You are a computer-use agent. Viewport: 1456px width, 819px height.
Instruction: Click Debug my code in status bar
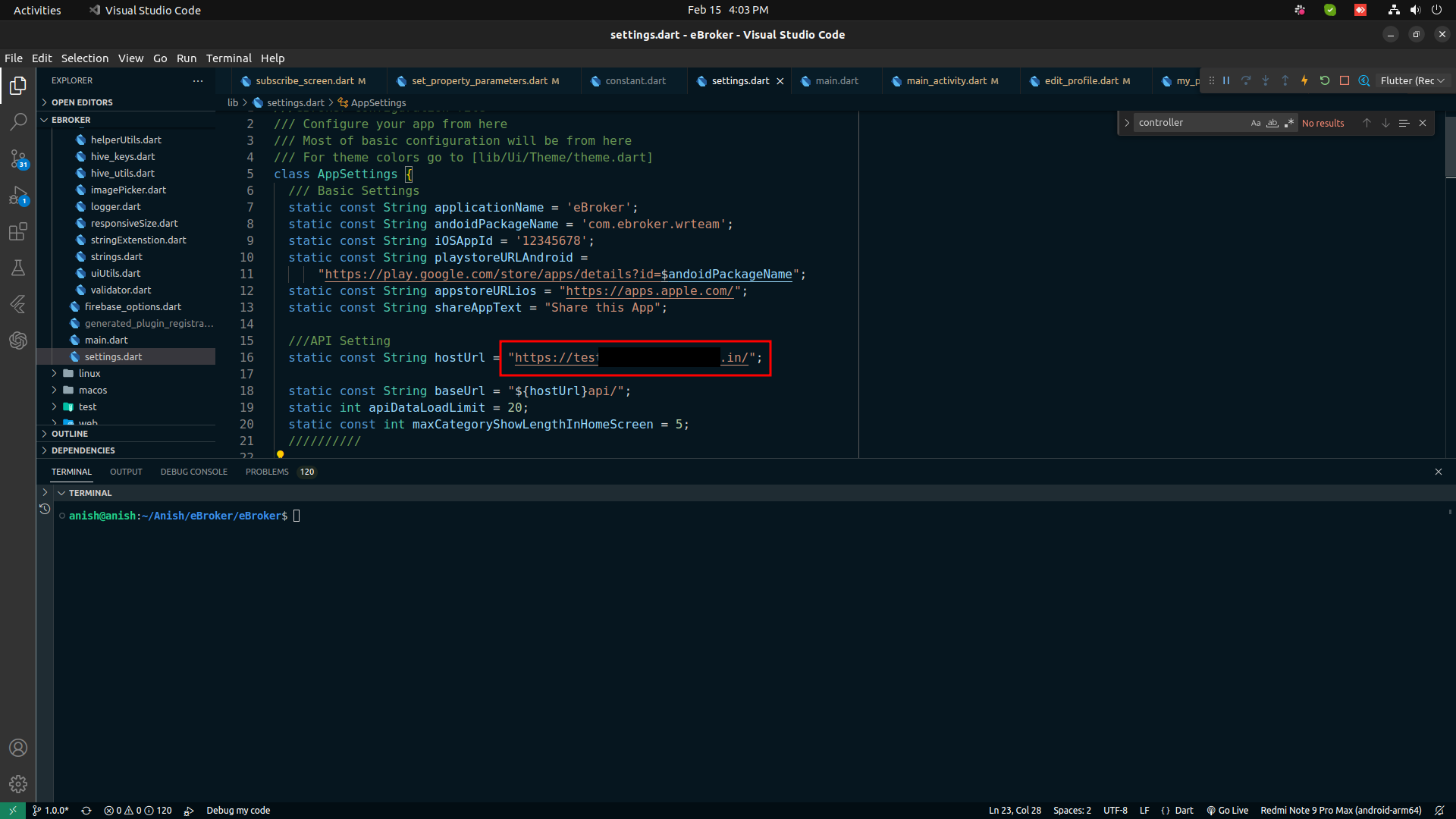[238, 811]
